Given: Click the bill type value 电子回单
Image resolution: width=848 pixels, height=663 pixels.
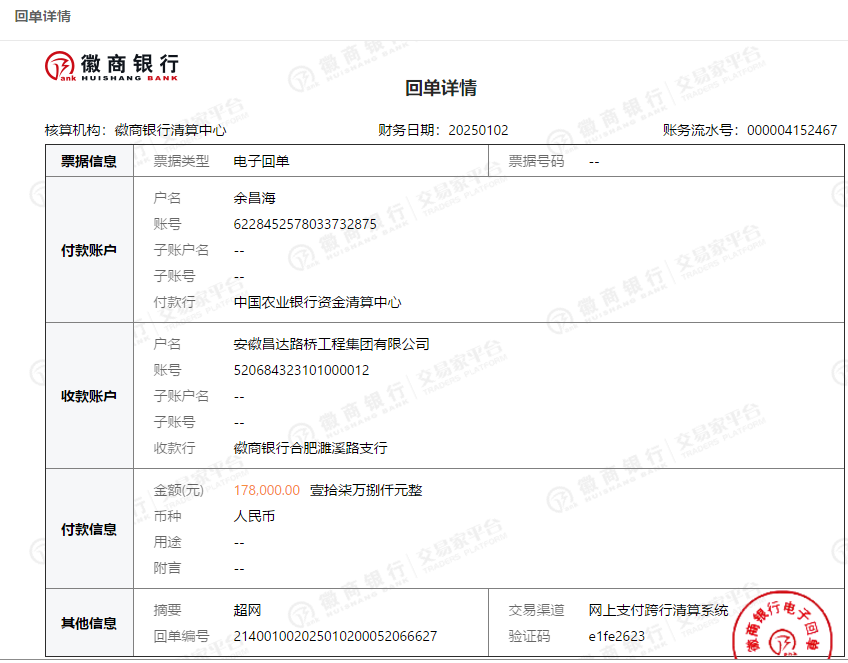Looking at the screenshot, I should 261,161.
